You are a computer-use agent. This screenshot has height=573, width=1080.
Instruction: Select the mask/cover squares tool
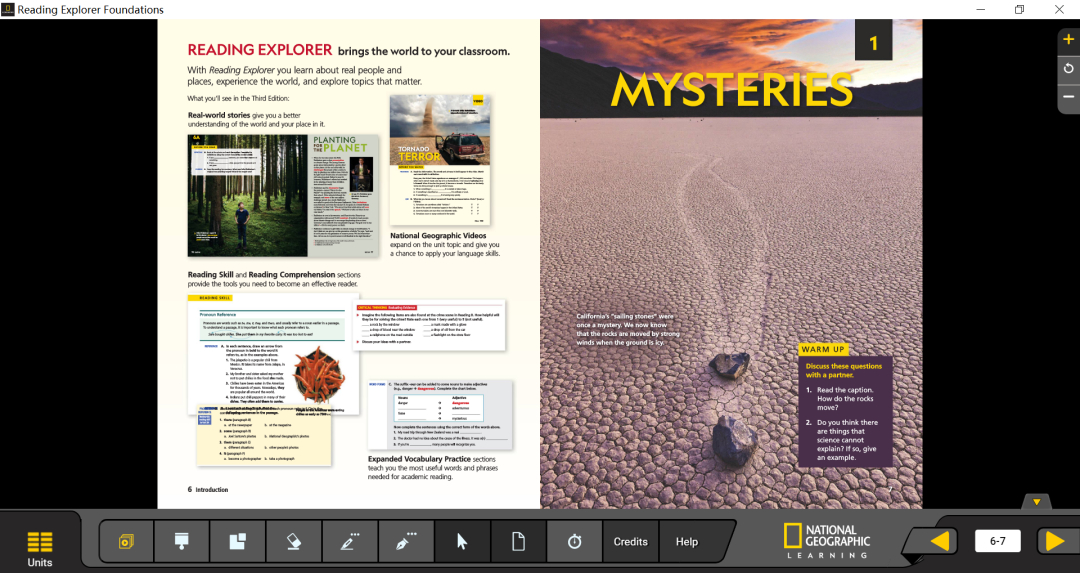238,542
